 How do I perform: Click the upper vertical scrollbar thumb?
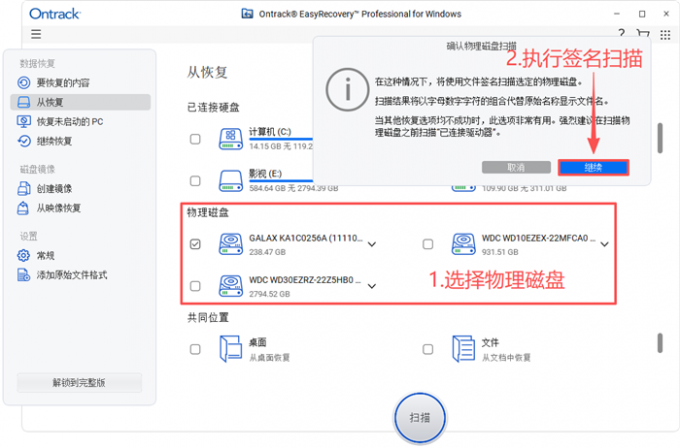click(x=660, y=138)
